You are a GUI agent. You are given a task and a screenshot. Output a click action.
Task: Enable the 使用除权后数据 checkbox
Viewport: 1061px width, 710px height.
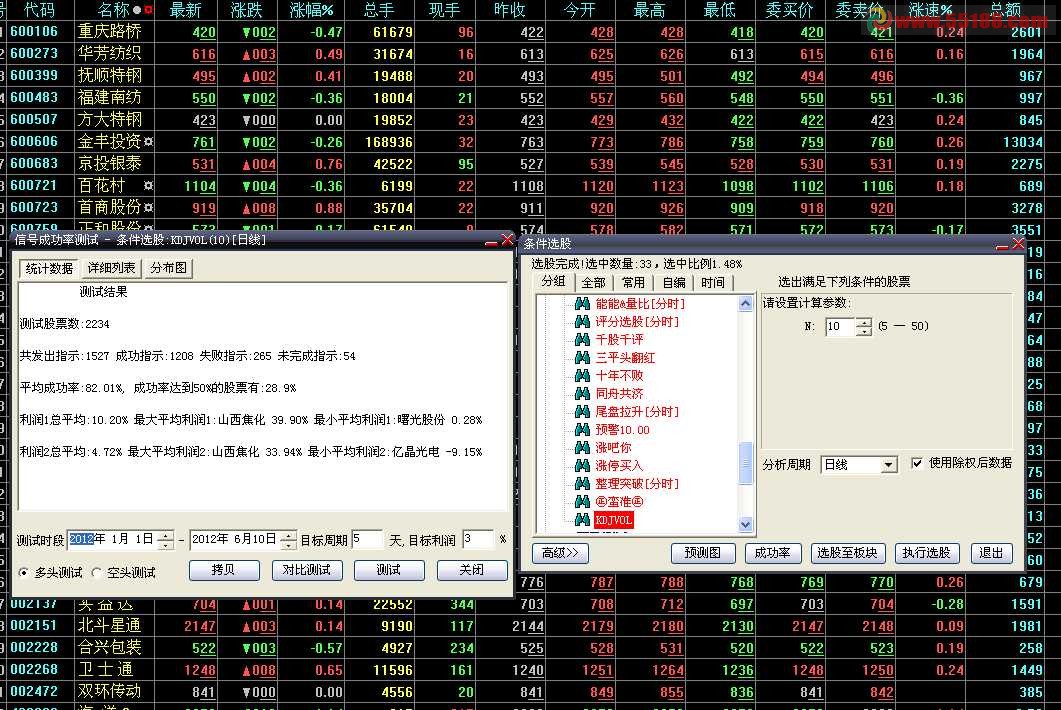click(x=916, y=463)
